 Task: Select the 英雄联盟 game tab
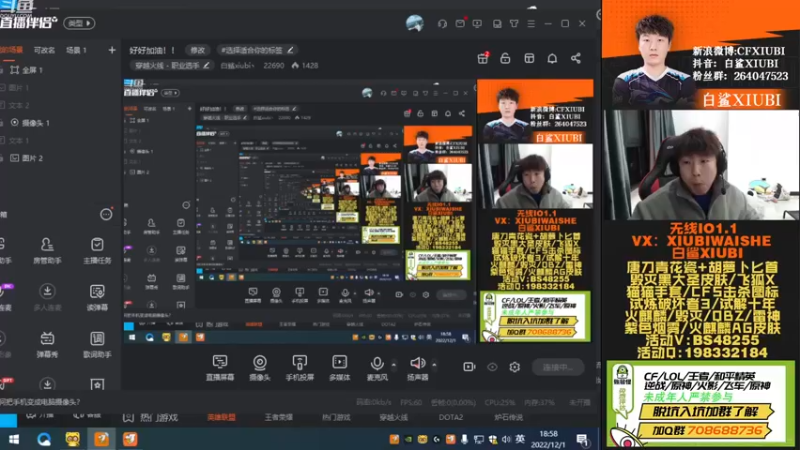click(x=221, y=417)
